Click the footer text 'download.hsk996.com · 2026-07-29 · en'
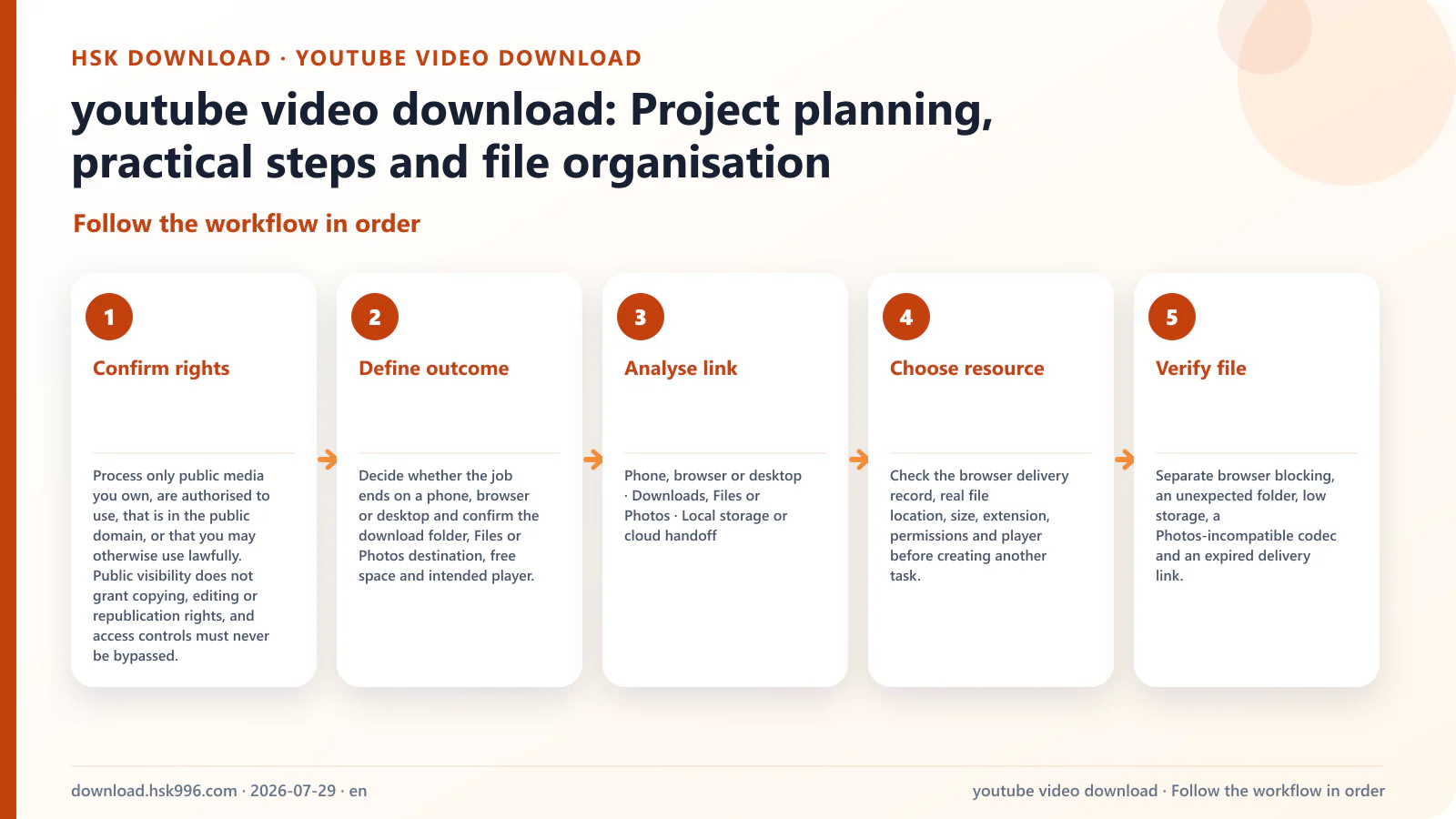Screen dimensions: 1456x819 point(219,791)
